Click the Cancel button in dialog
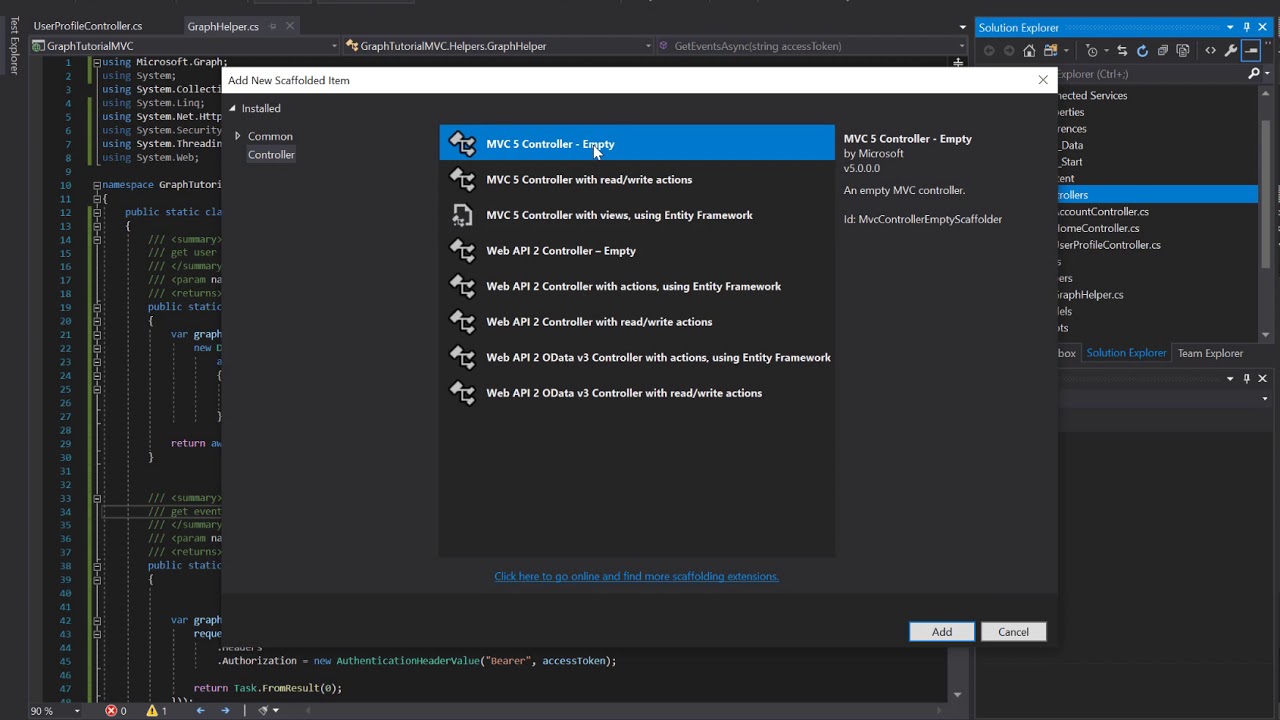This screenshot has height=720, width=1280. pyautogui.click(x=1013, y=631)
